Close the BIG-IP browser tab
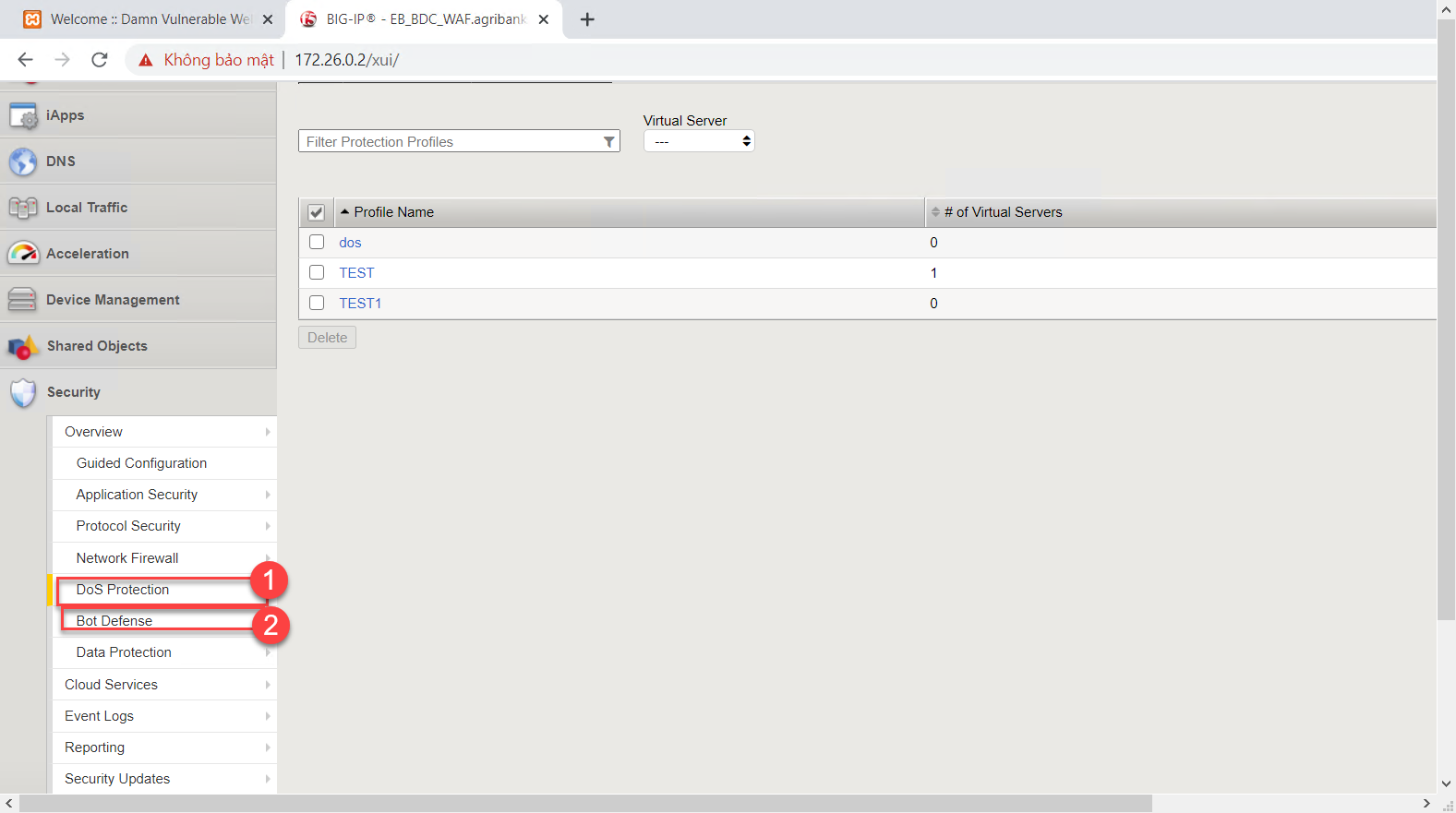 pos(544,19)
